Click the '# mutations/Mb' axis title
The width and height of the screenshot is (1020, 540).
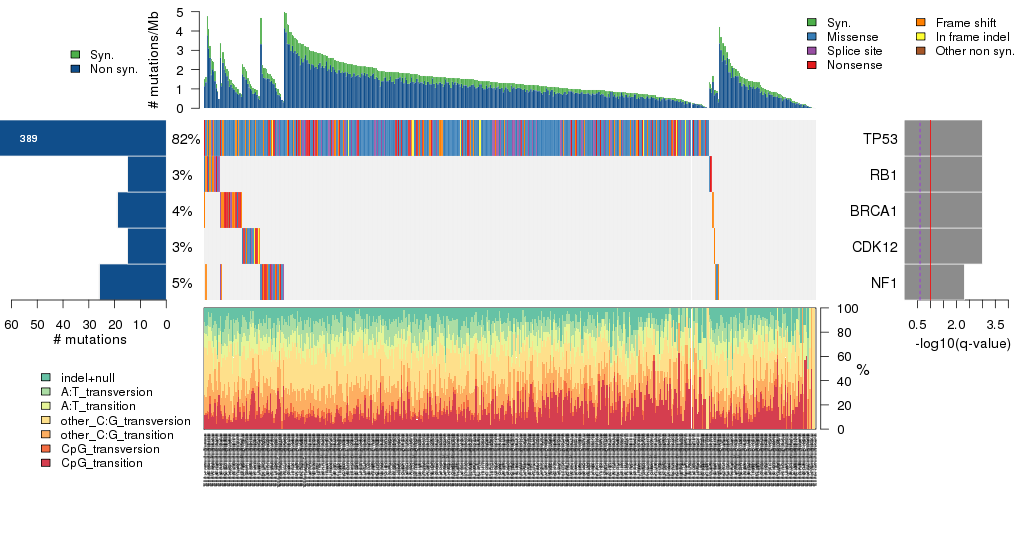pyautogui.click(x=153, y=62)
